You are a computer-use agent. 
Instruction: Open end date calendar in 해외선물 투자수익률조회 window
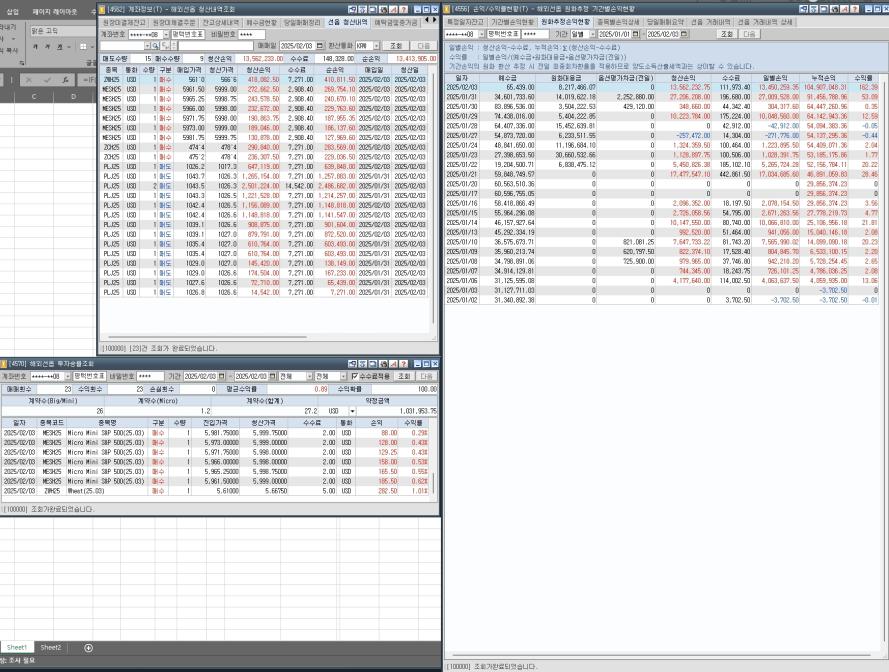[x=273, y=376]
